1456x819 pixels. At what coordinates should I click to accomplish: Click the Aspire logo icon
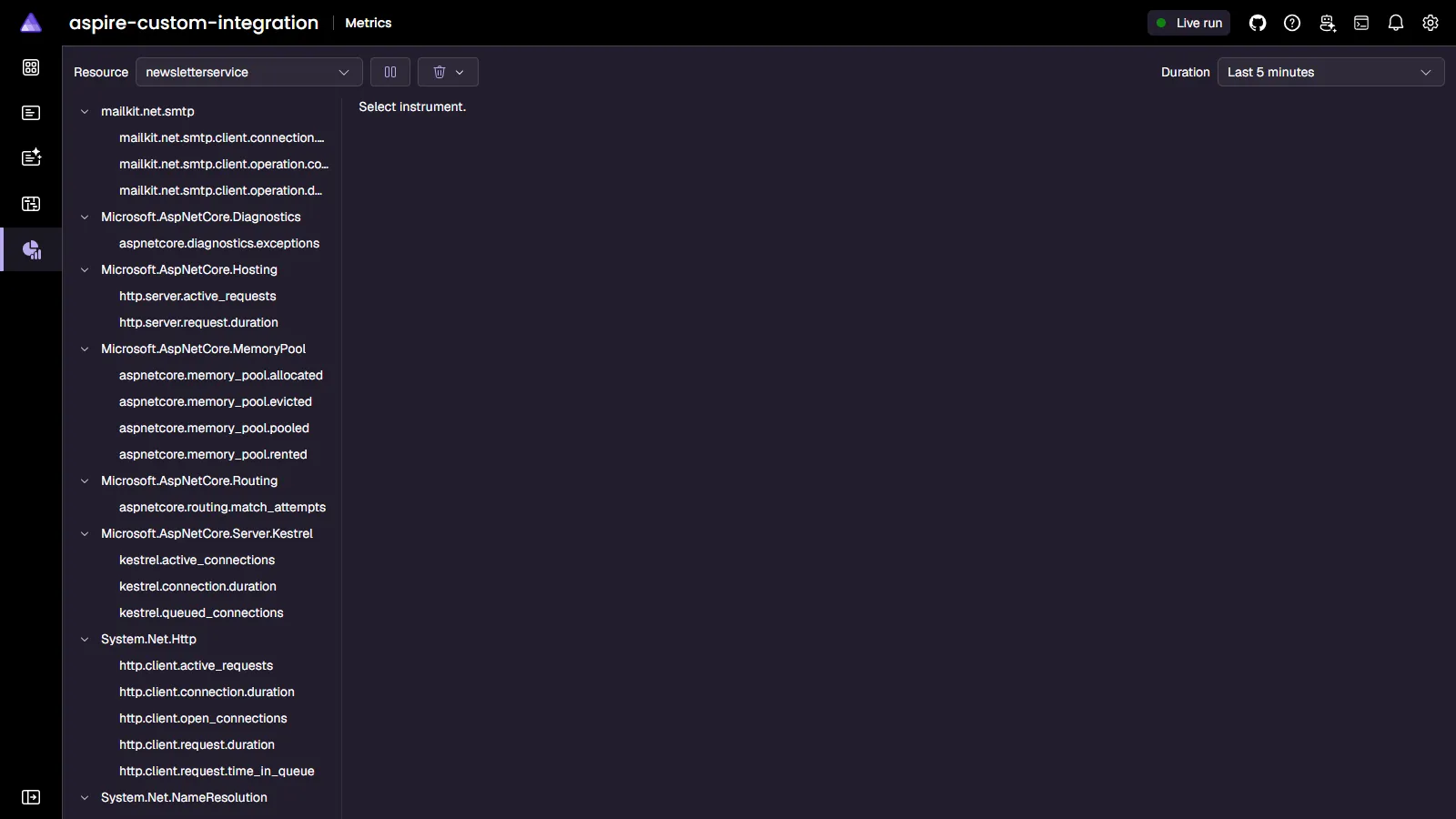tap(31, 23)
